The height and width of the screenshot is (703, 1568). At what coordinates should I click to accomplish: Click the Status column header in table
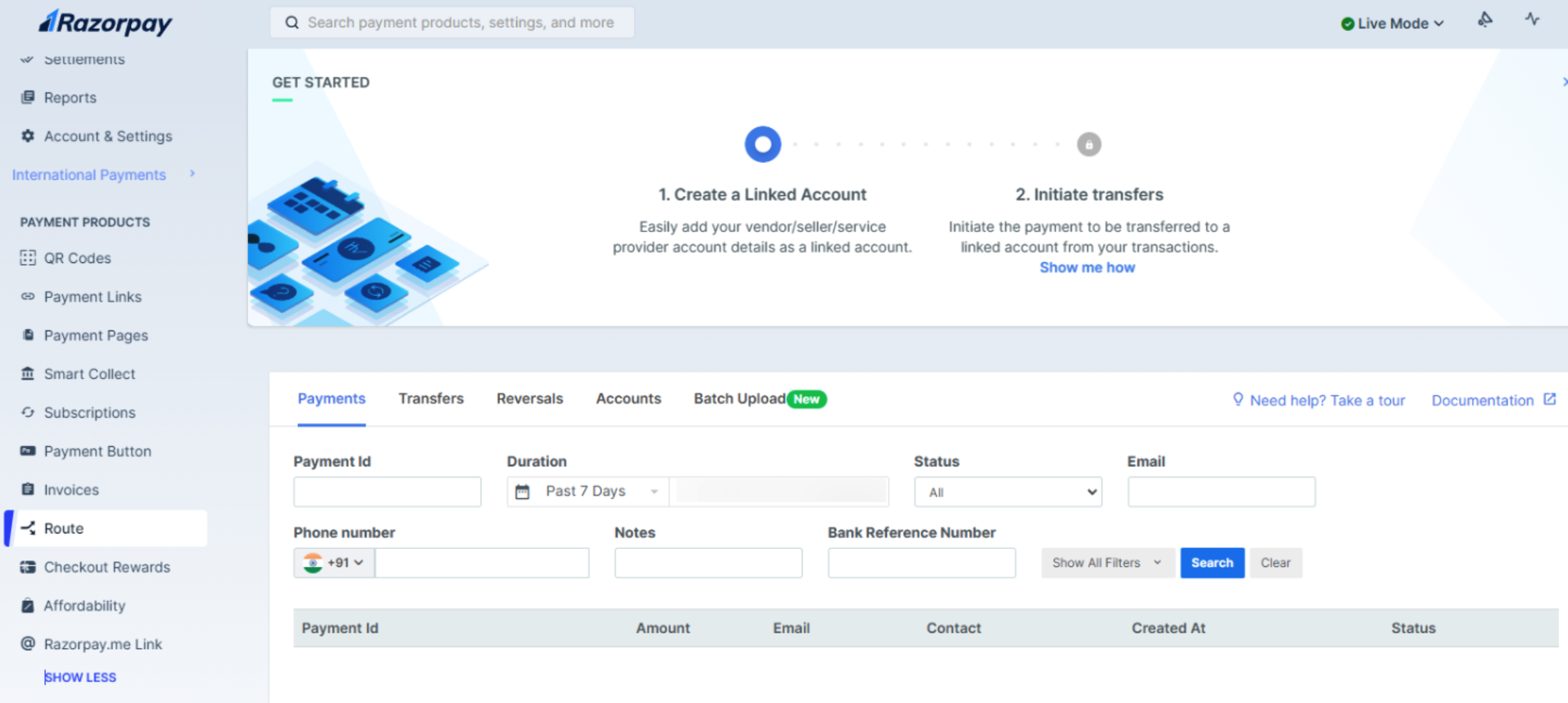(1413, 628)
